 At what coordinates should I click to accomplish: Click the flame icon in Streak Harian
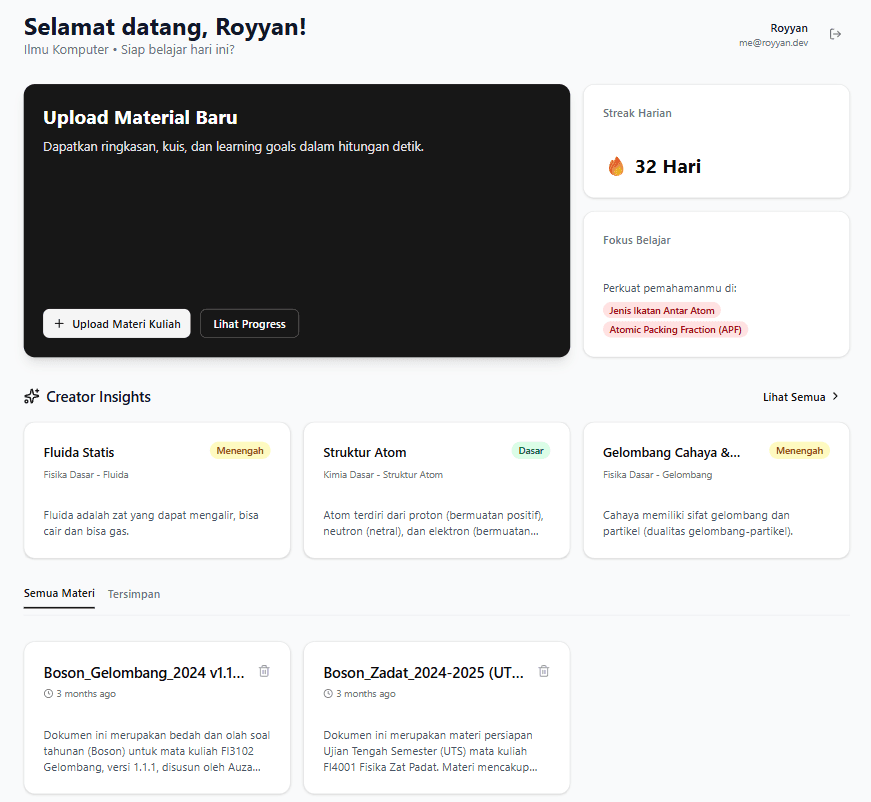click(x=617, y=166)
